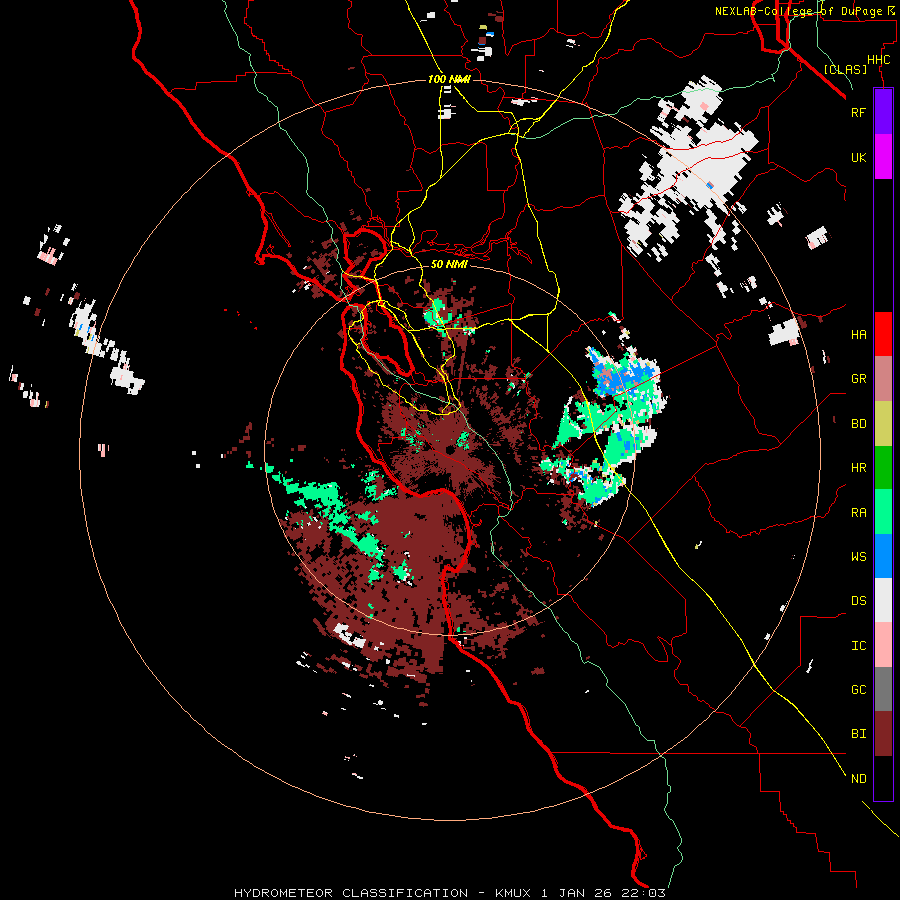Click the ND black legend swatch
This screenshot has height=900, width=900.
883,778
